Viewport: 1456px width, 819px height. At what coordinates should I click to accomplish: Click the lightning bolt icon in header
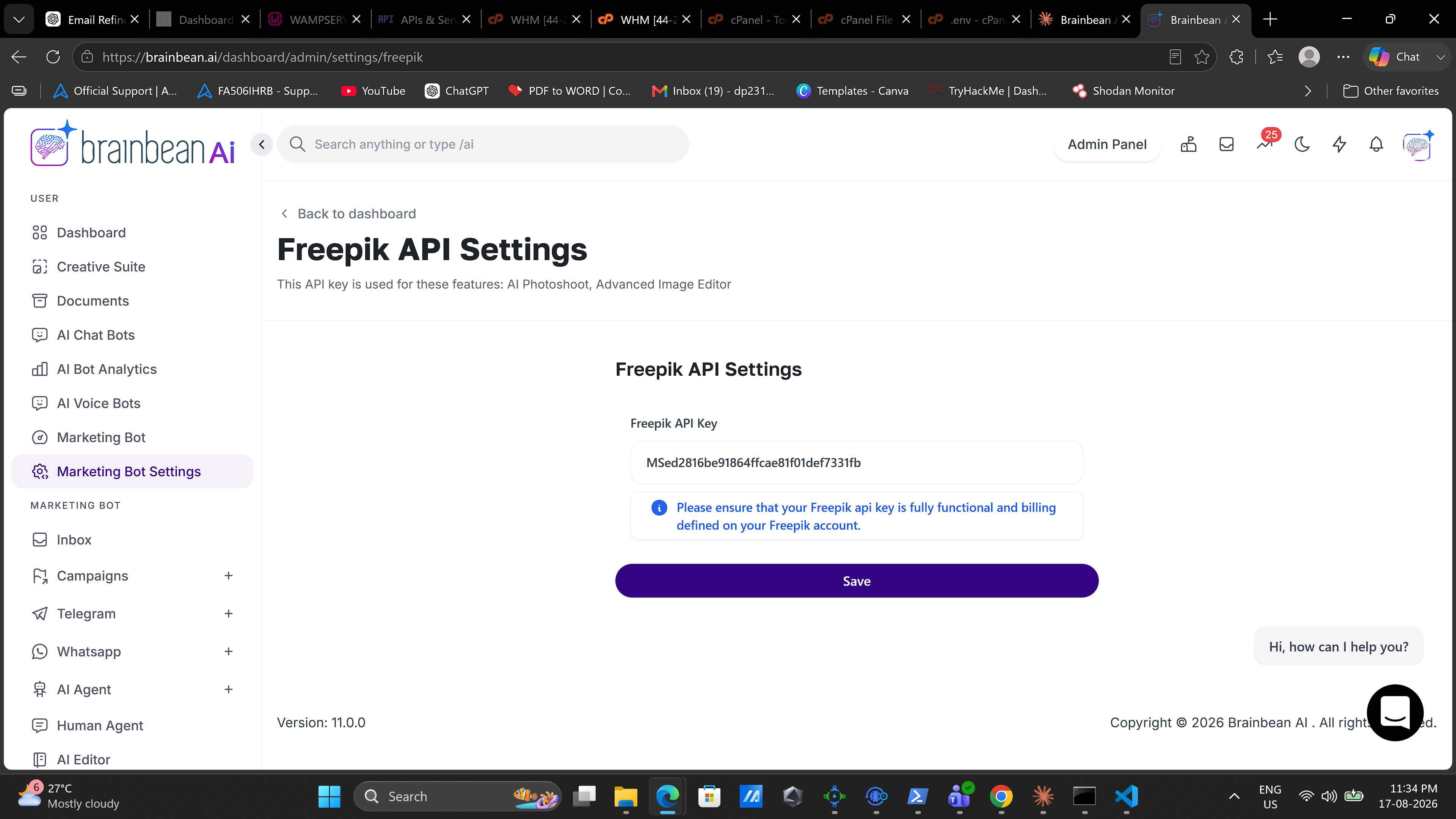[1339, 144]
